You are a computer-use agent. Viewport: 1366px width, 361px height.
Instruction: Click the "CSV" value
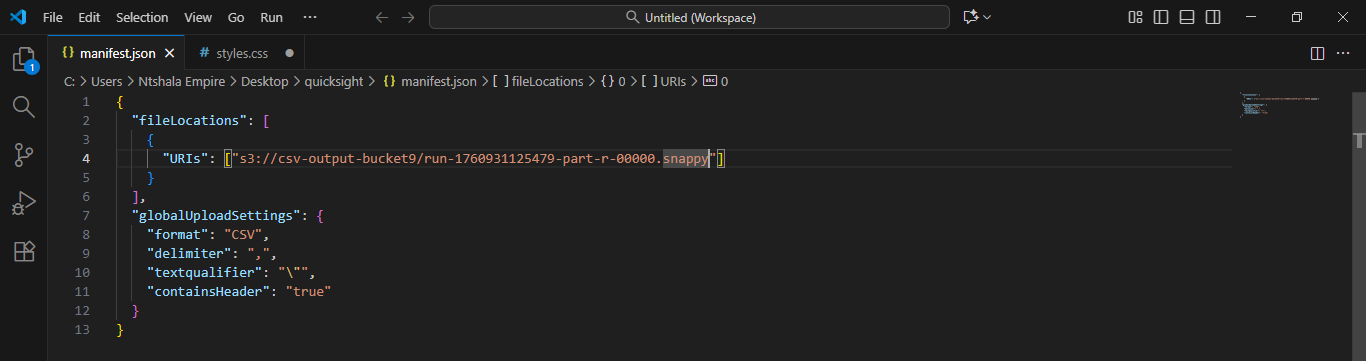tap(244, 234)
